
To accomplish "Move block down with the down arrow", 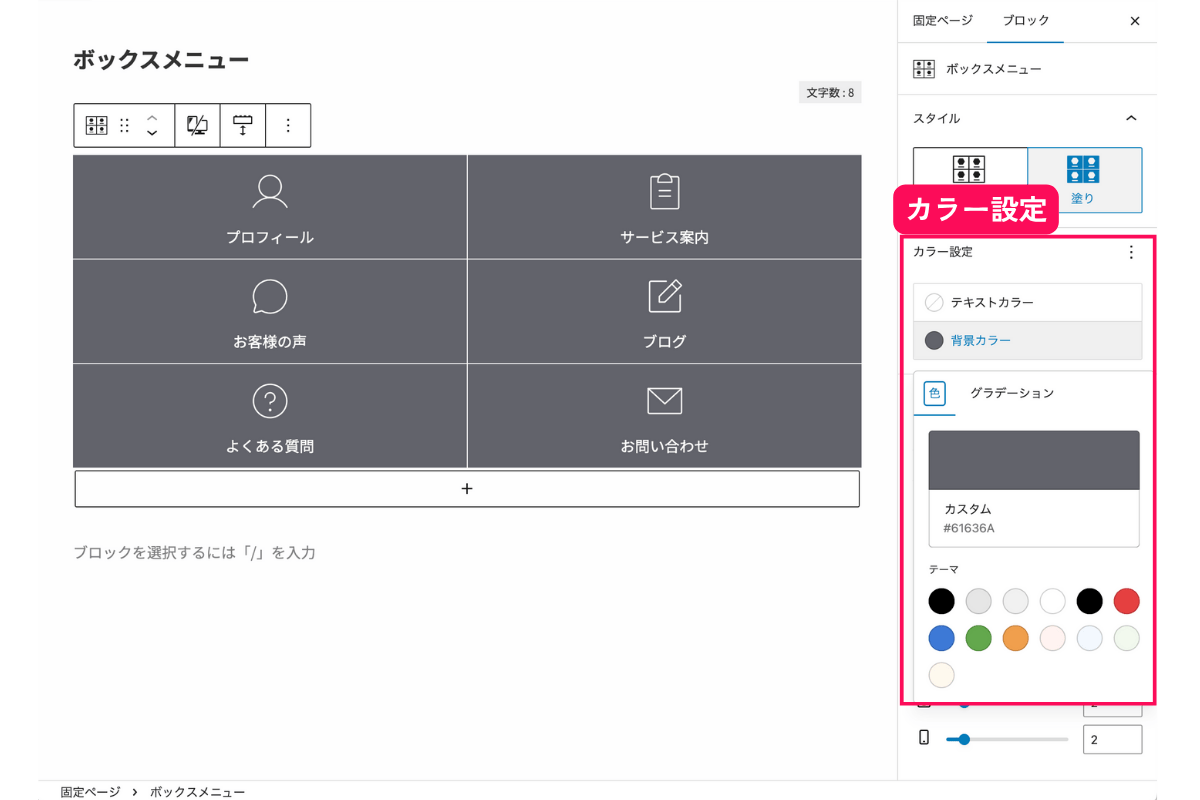I will point(152,133).
